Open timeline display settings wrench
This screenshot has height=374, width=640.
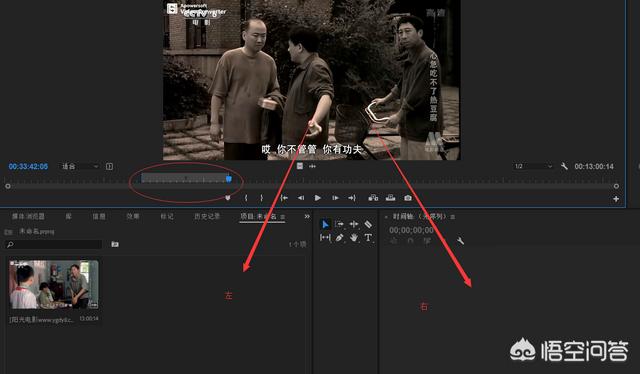coord(460,241)
